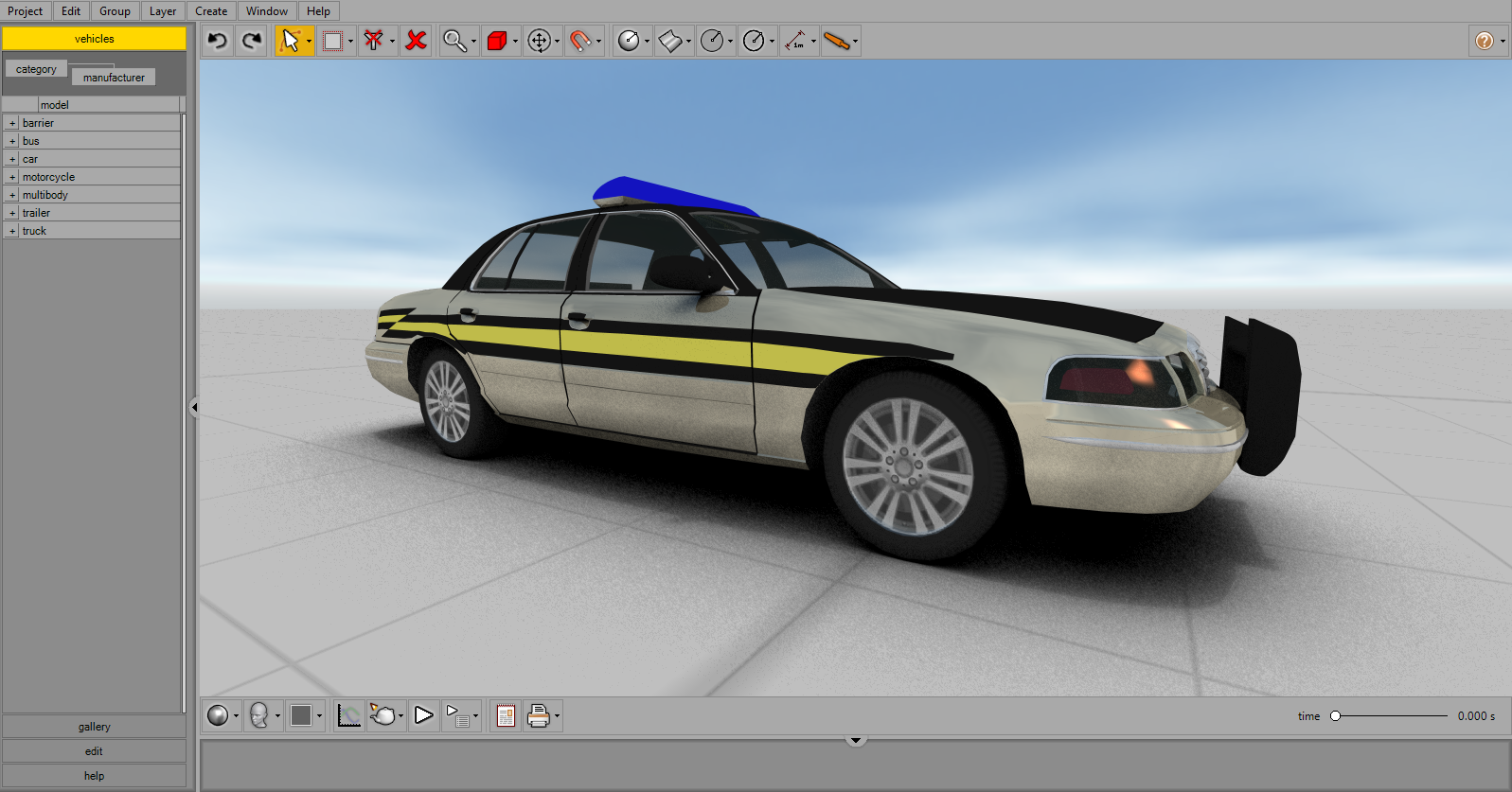1512x792 pixels.
Task: Click the time slider handle
Action: 1336,716
